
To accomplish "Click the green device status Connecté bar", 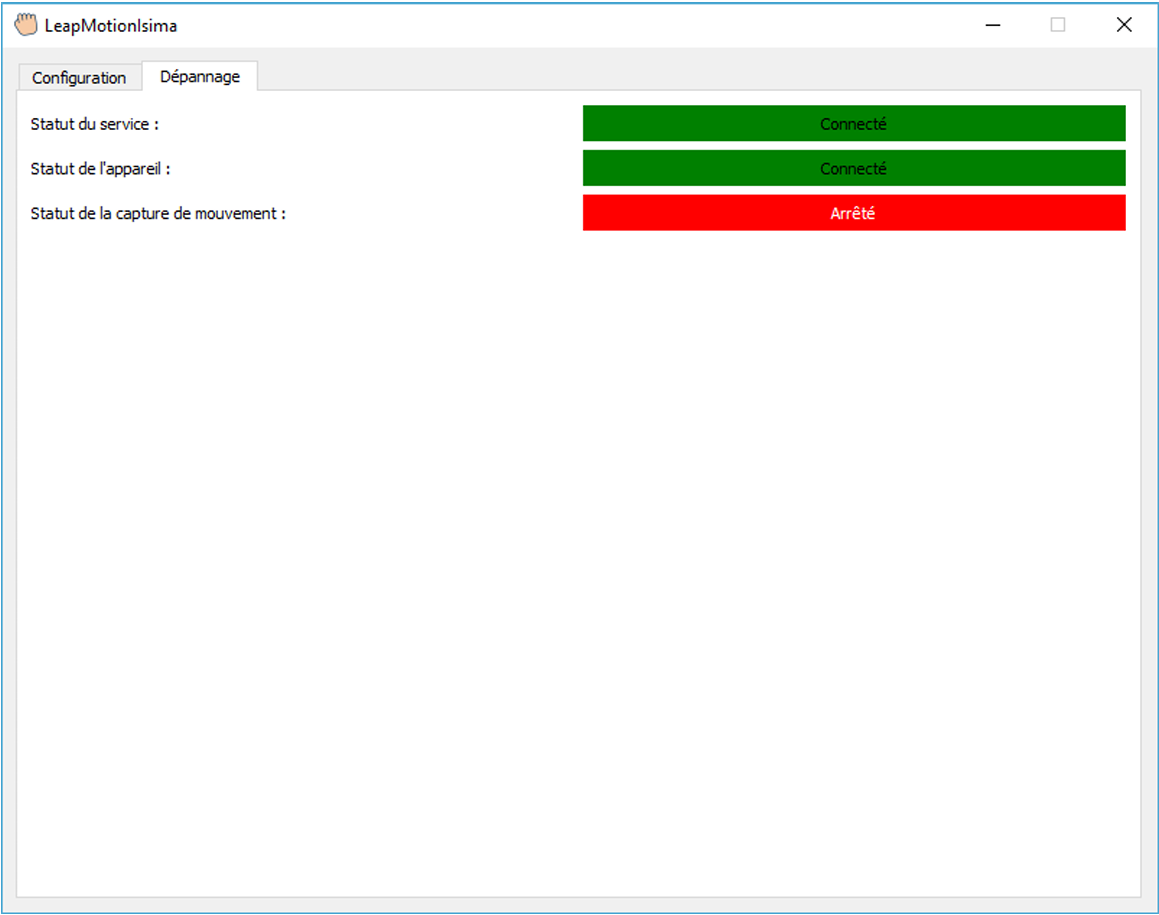I will pos(853,169).
